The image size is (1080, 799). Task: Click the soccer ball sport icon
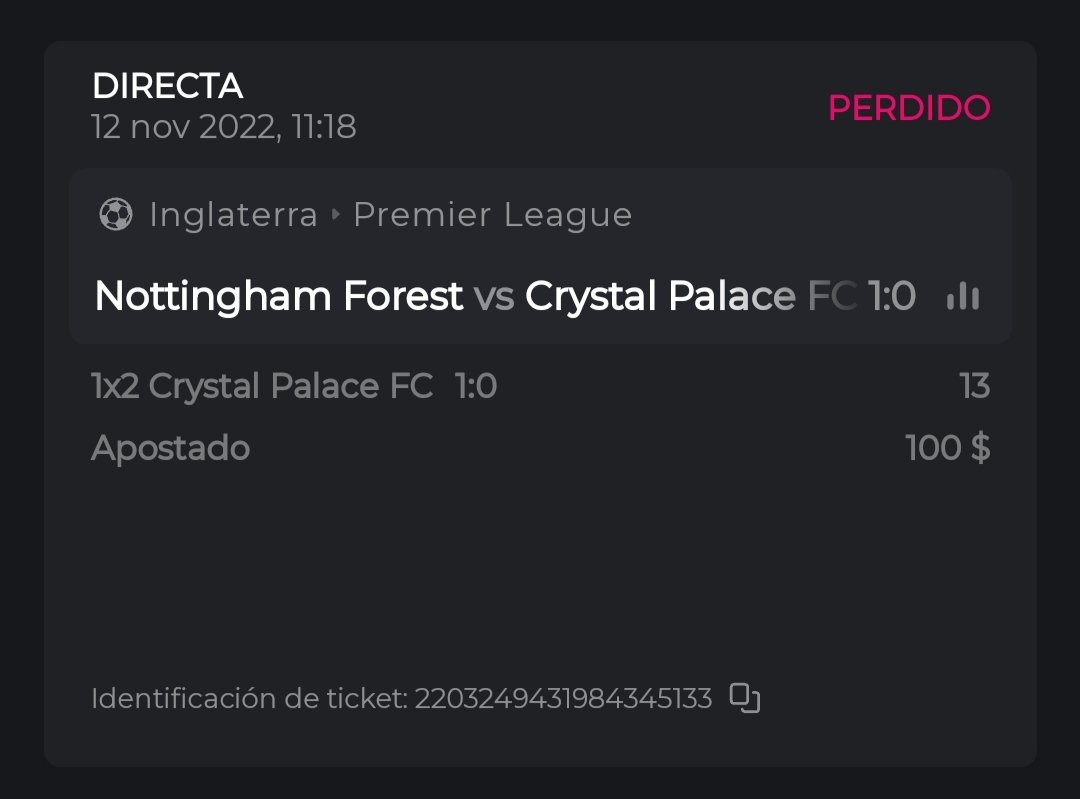[x=116, y=215]
